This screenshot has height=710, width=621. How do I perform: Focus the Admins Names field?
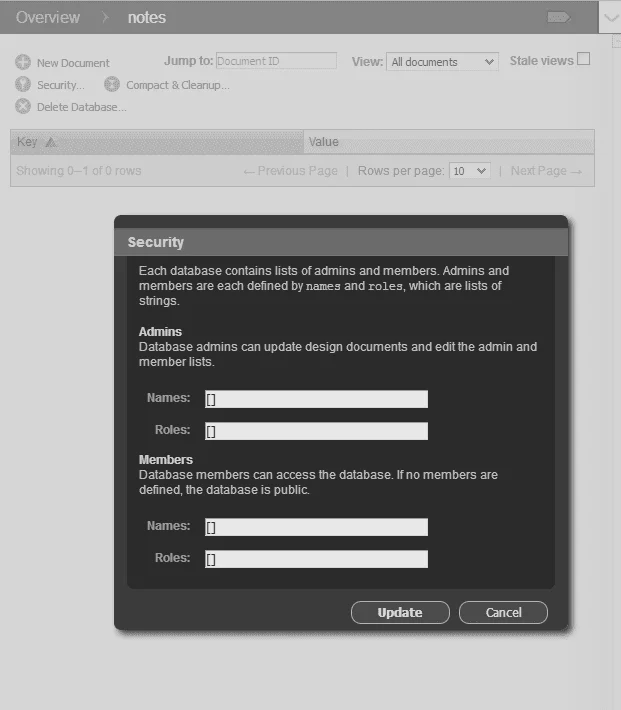coord(316,399)
